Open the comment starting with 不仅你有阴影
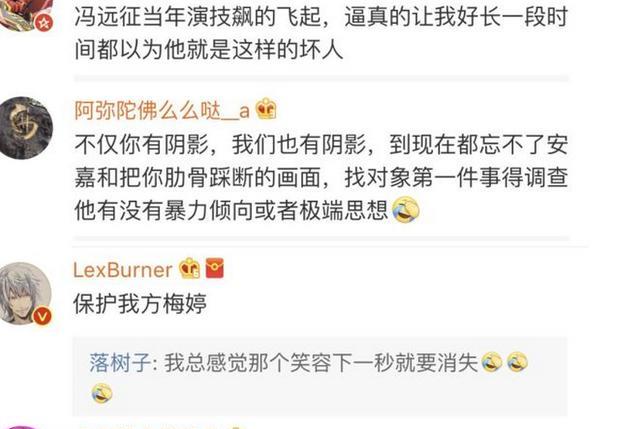The image size is (640, 429). 321,177
